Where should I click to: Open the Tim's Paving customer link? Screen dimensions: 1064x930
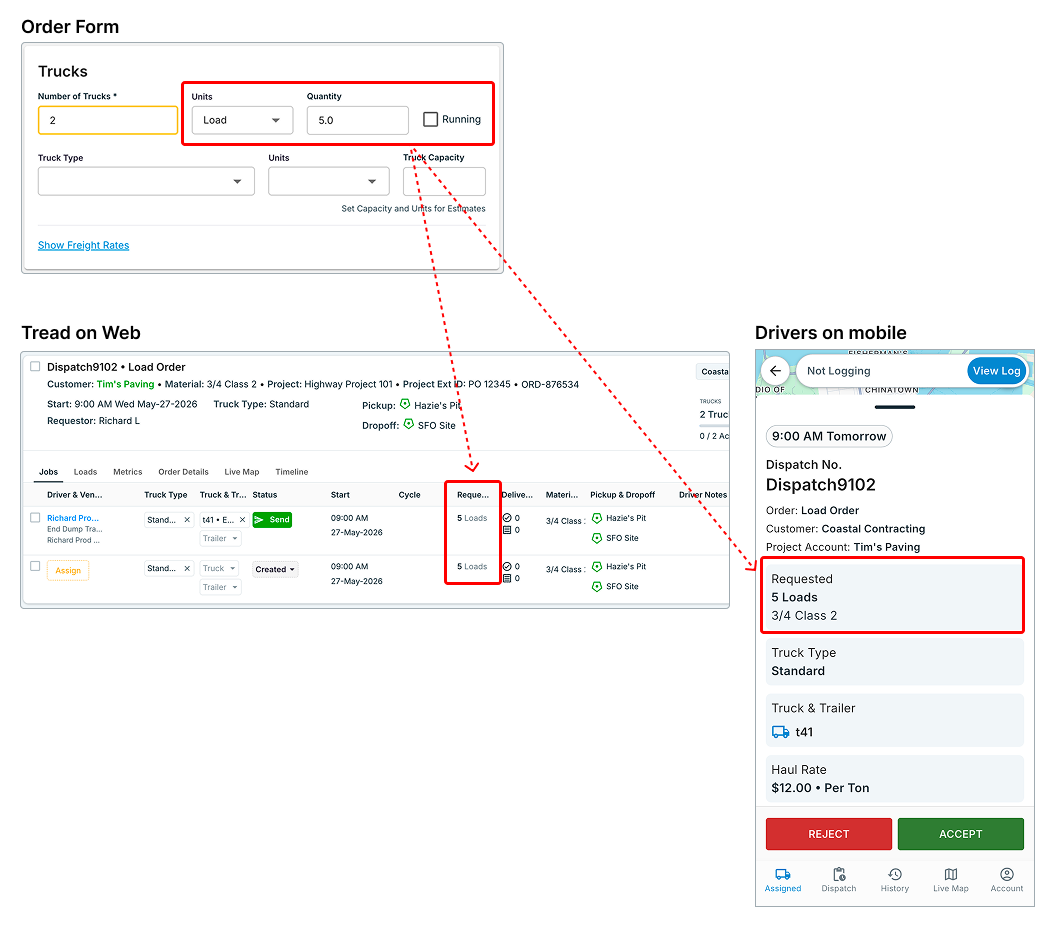pos(126,384)
